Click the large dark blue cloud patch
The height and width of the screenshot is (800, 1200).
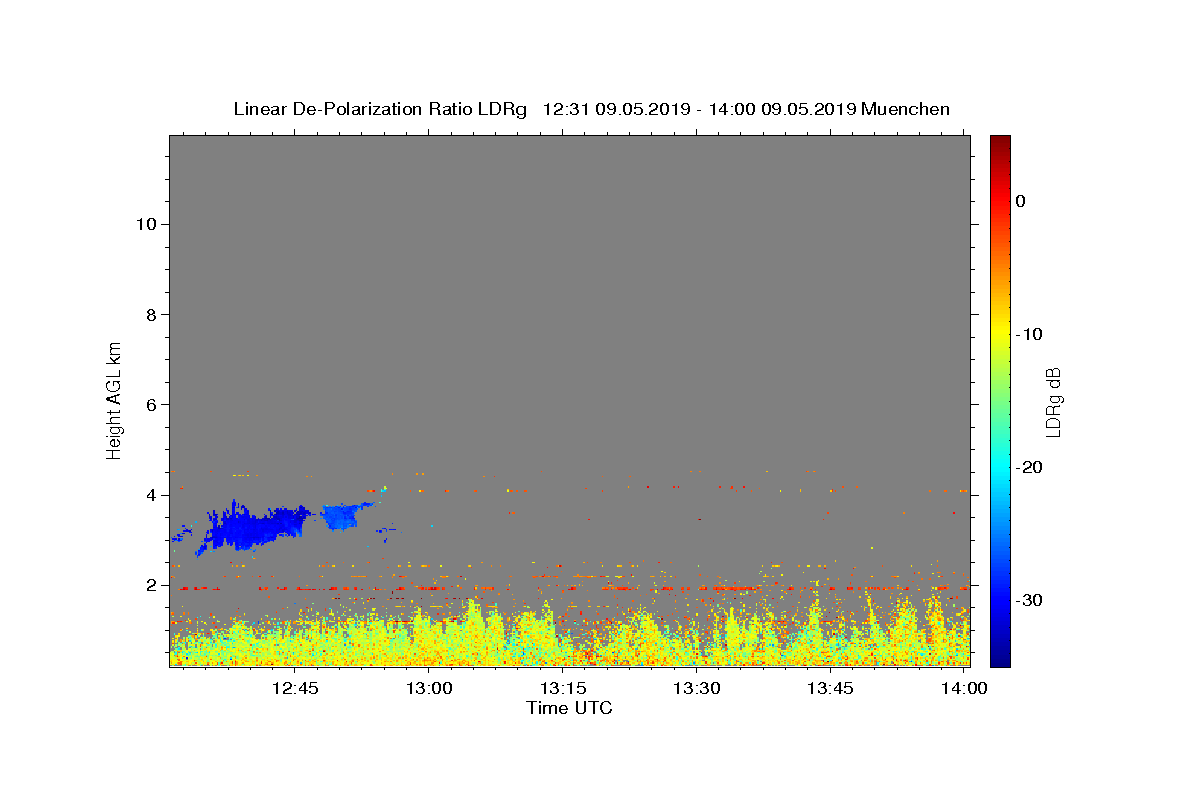[x=255, y=527]
